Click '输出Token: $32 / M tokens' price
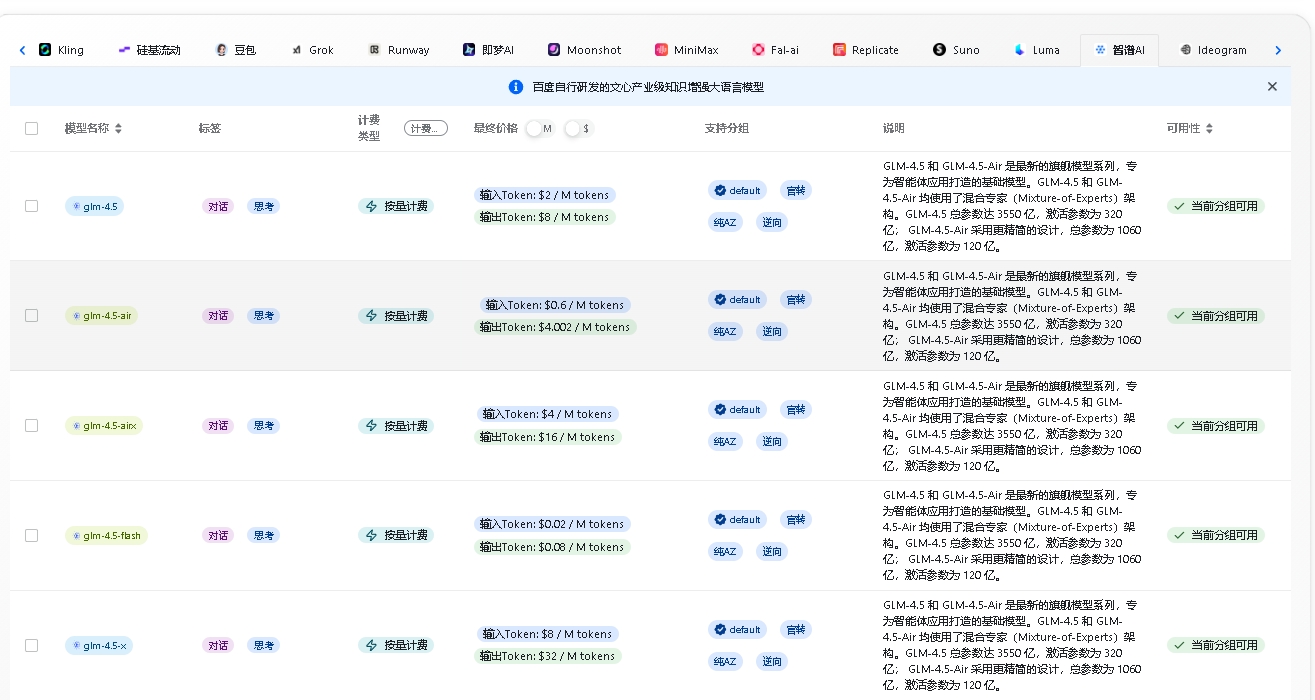The image size is (1315, 700). click(x=548, y=656)
